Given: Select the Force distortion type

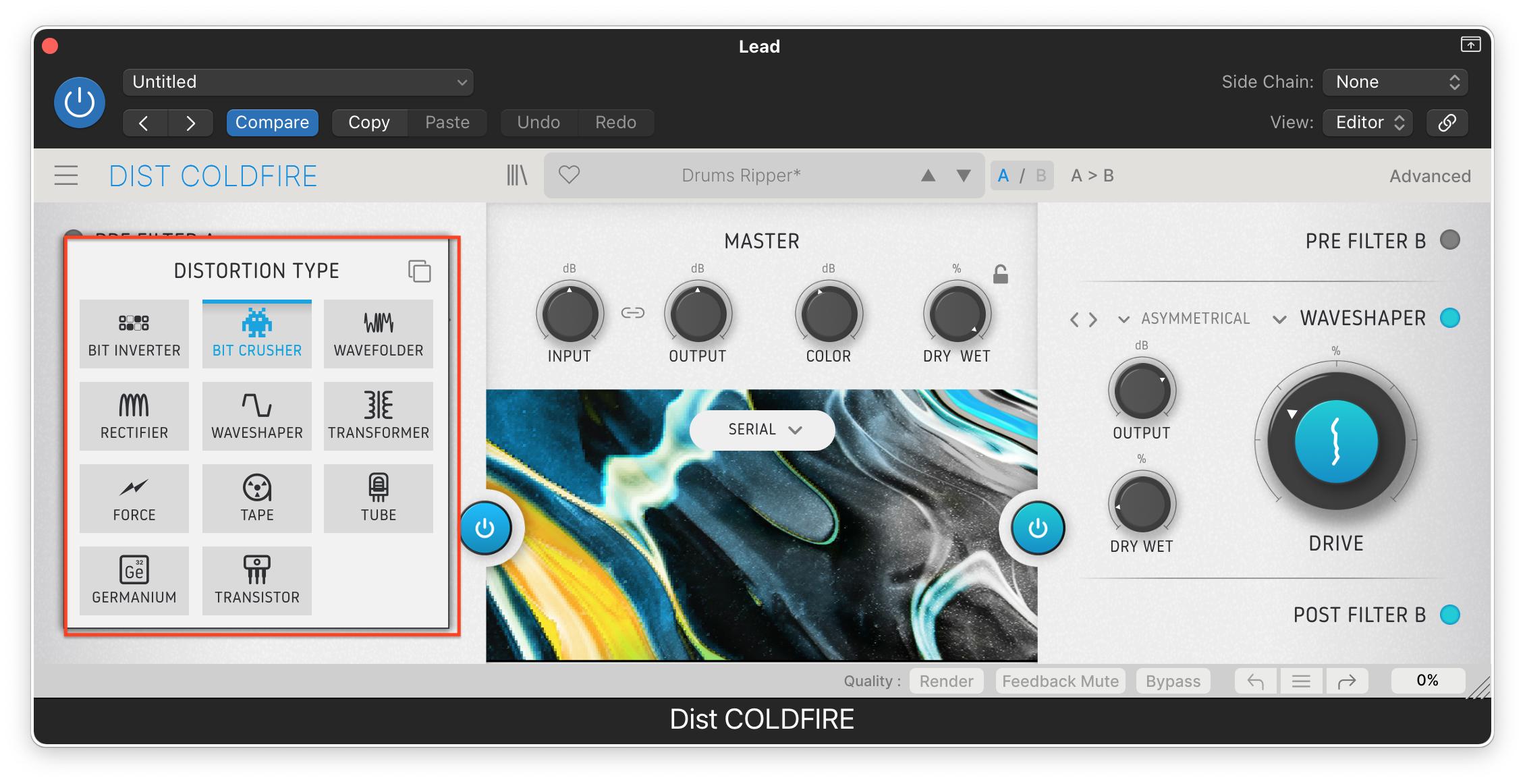Looking at the screenshot, I should point(134,499).
